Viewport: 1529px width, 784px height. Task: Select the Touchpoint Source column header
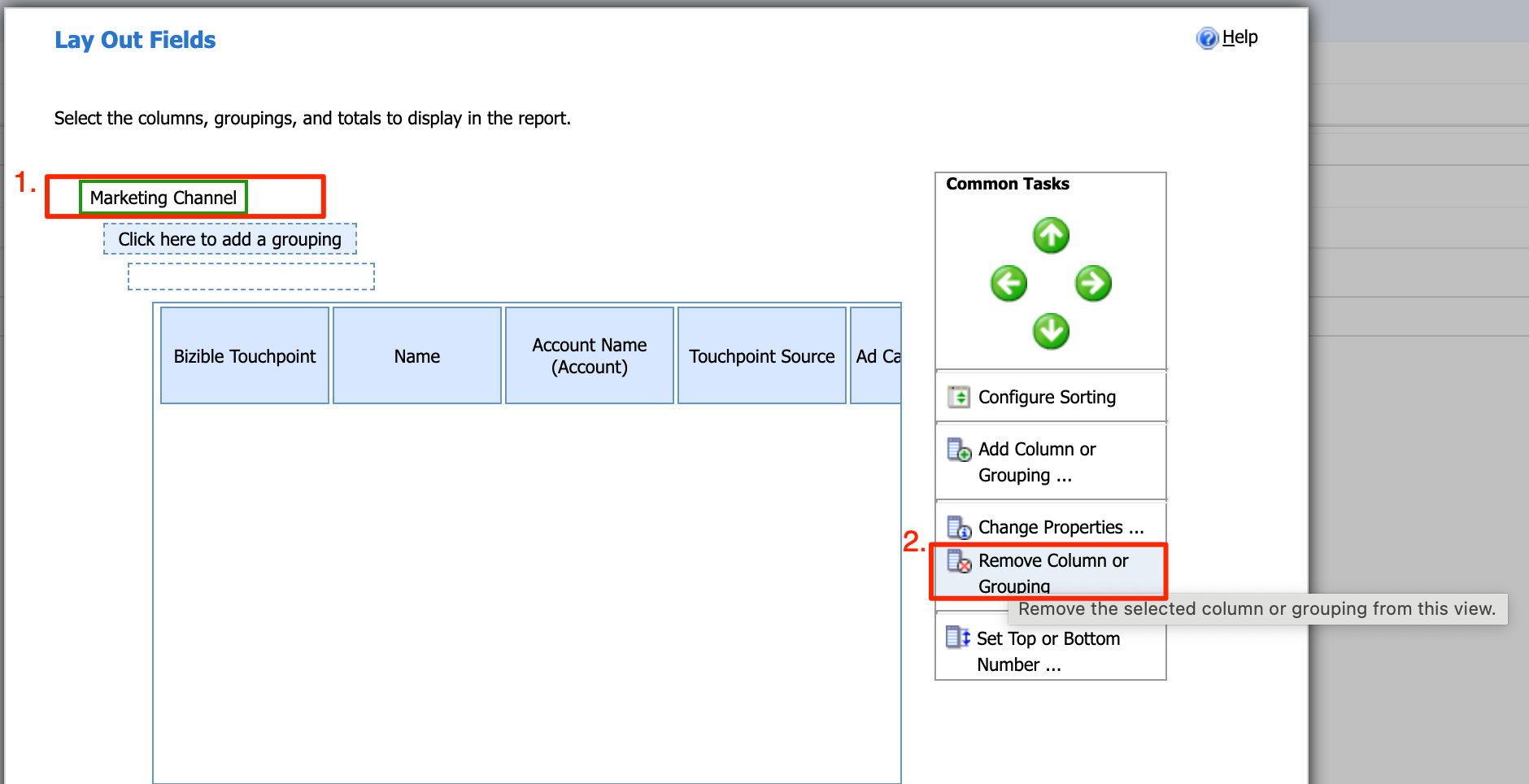tap(762, 355)
